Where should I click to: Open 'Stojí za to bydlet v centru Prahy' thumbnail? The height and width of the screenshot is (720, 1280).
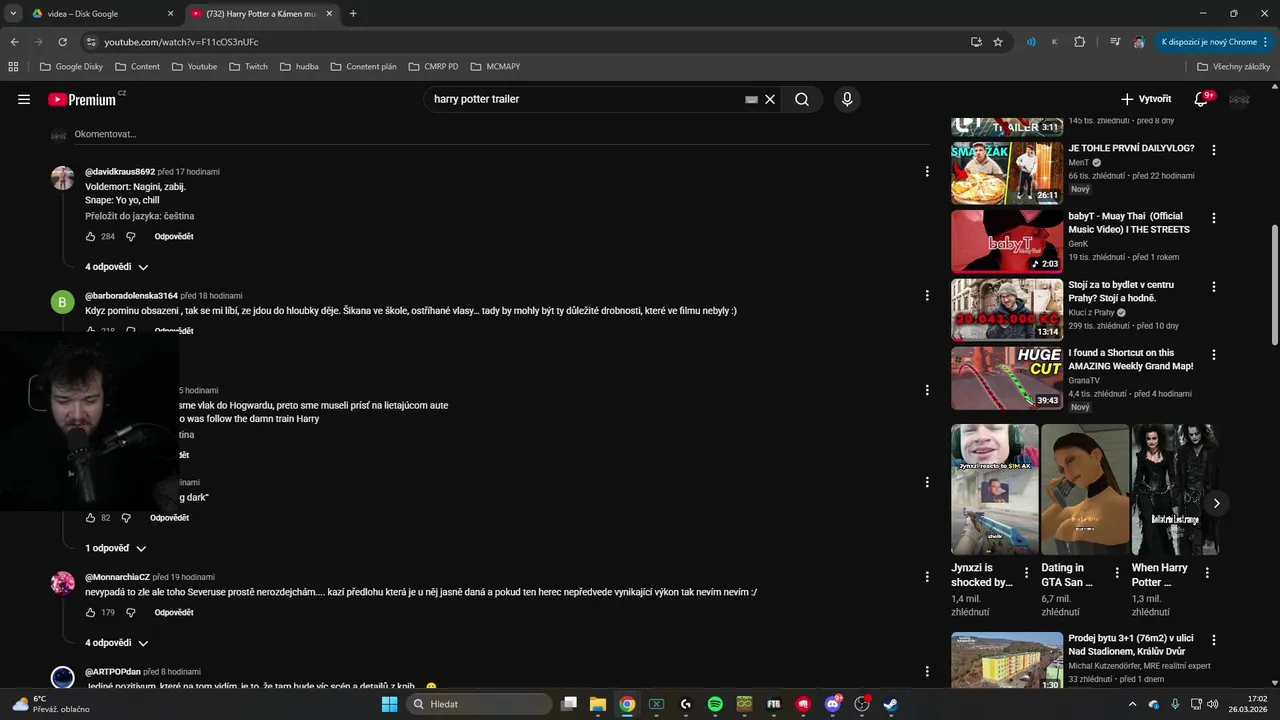pos(1007,310)
